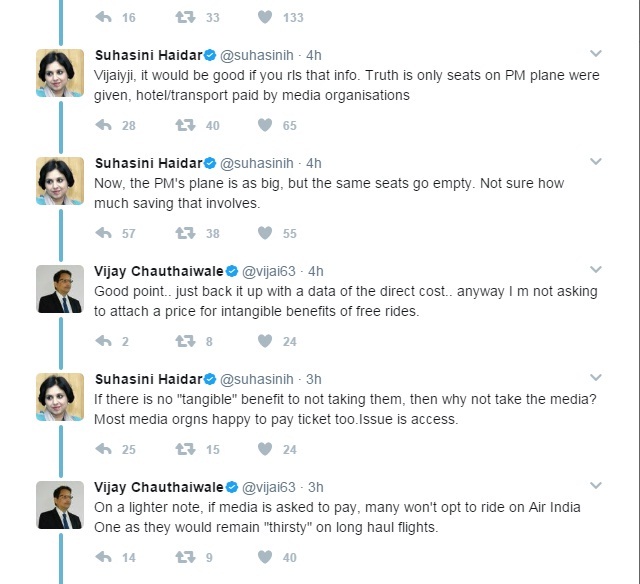The image size is (640, 584).
Task: Retweet the tweet showing 38 retweets
Action: point(185,233)
